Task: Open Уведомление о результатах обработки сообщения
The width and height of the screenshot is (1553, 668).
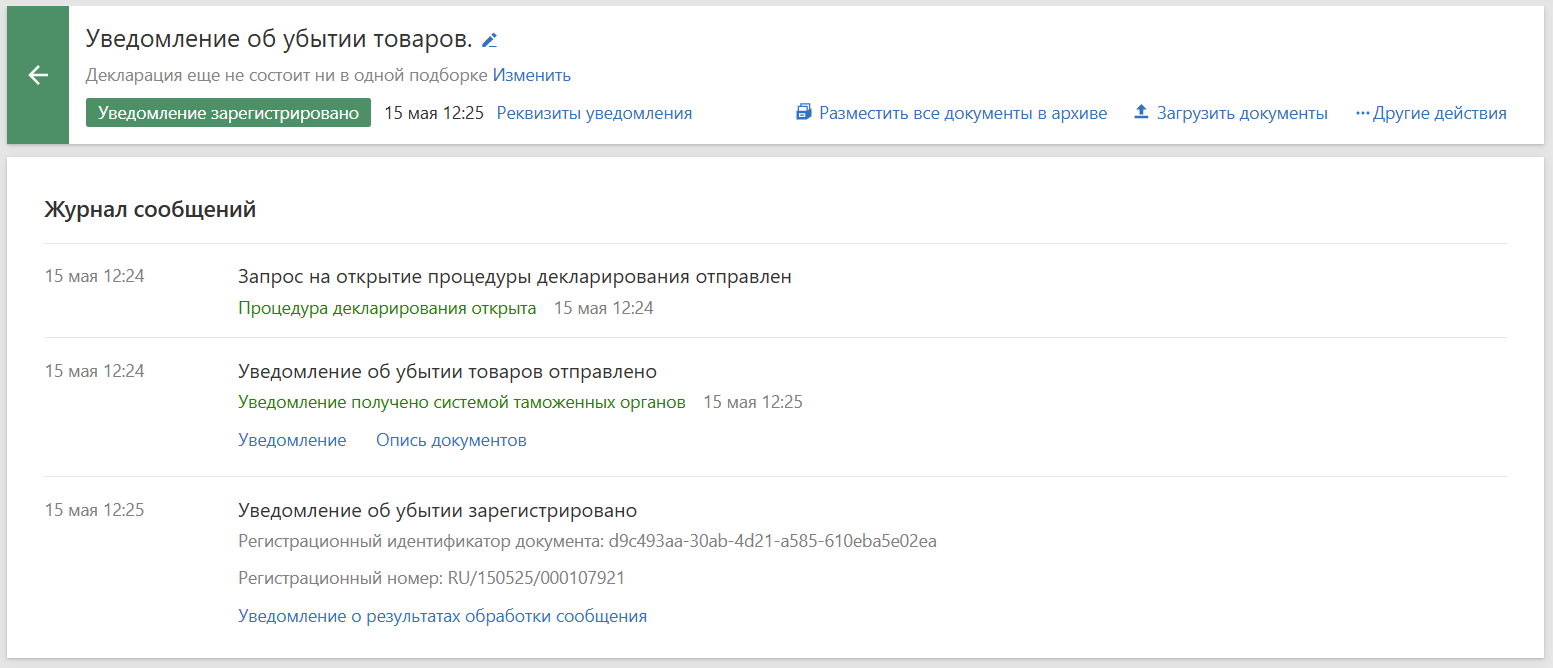Action: (442, 616)
